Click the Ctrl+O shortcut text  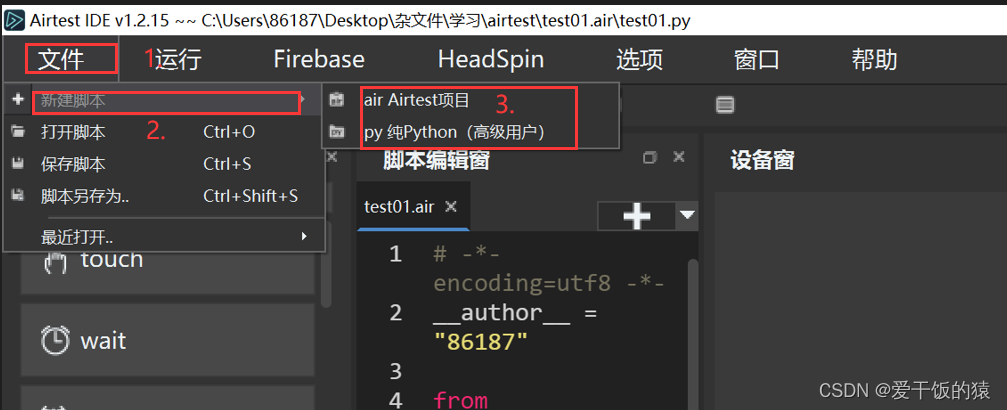tap(229, 132)
